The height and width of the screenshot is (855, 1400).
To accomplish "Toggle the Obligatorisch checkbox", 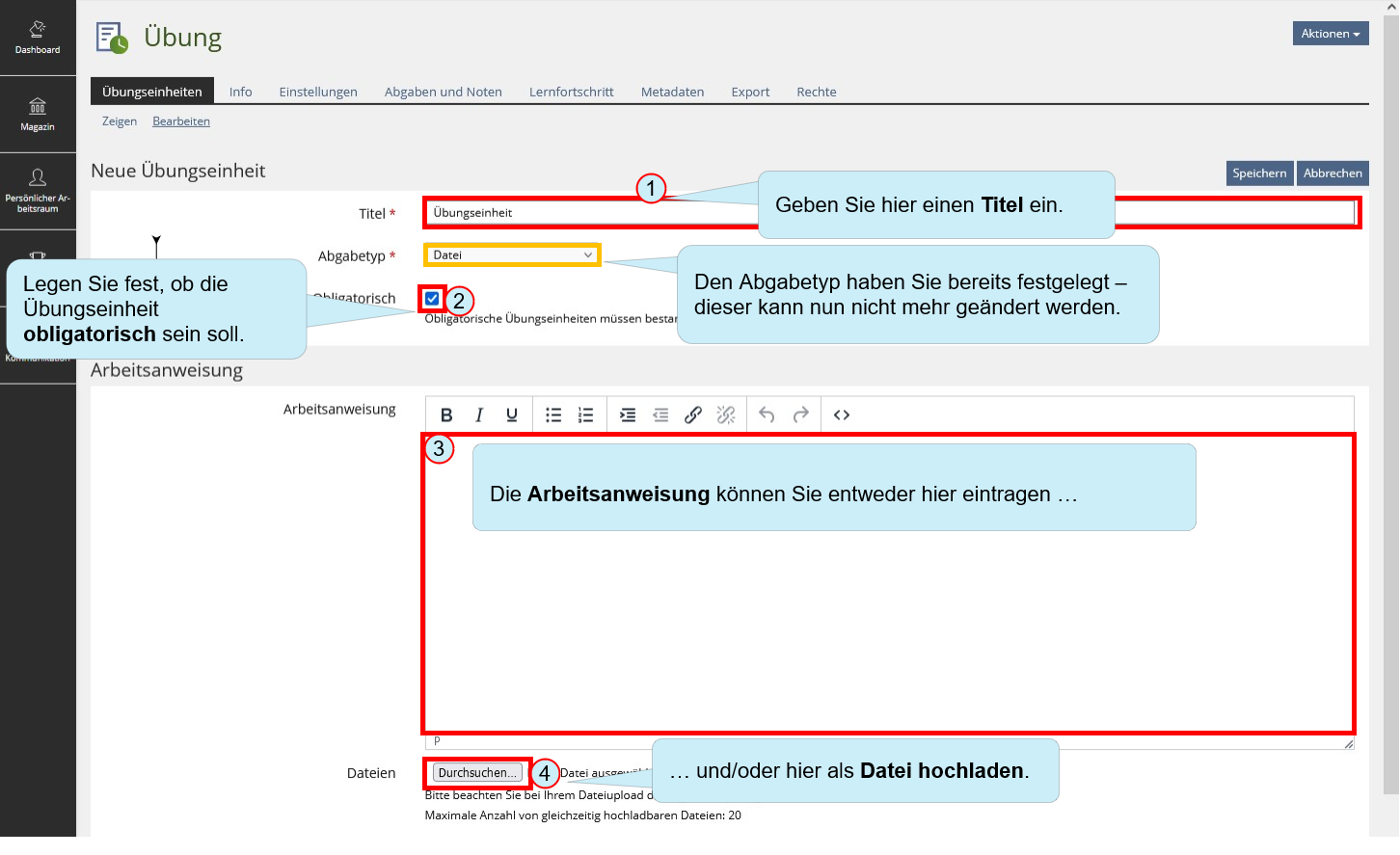I will (433, 299).
